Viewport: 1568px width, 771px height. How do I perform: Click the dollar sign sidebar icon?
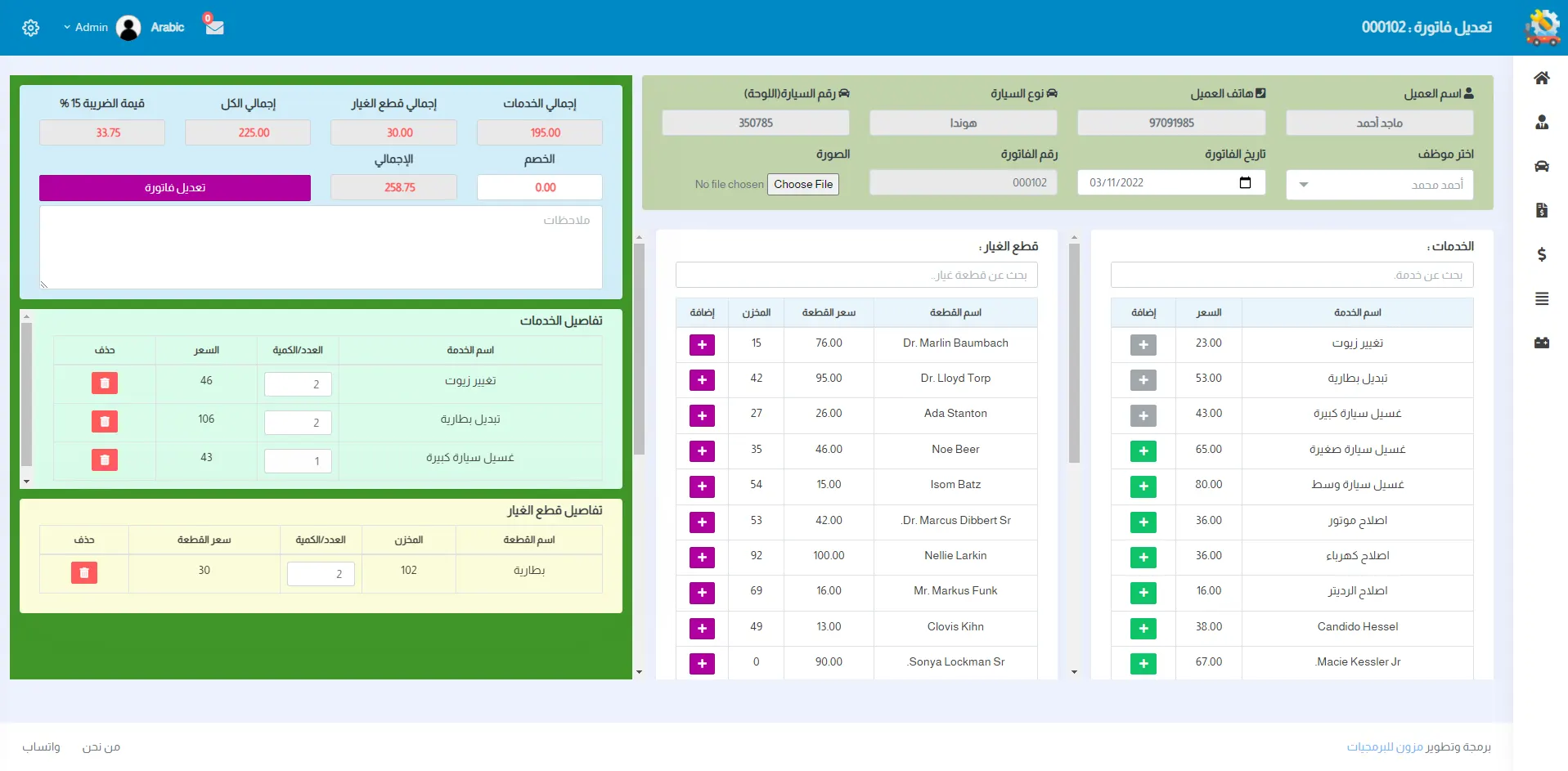(x=1541, y=255)
